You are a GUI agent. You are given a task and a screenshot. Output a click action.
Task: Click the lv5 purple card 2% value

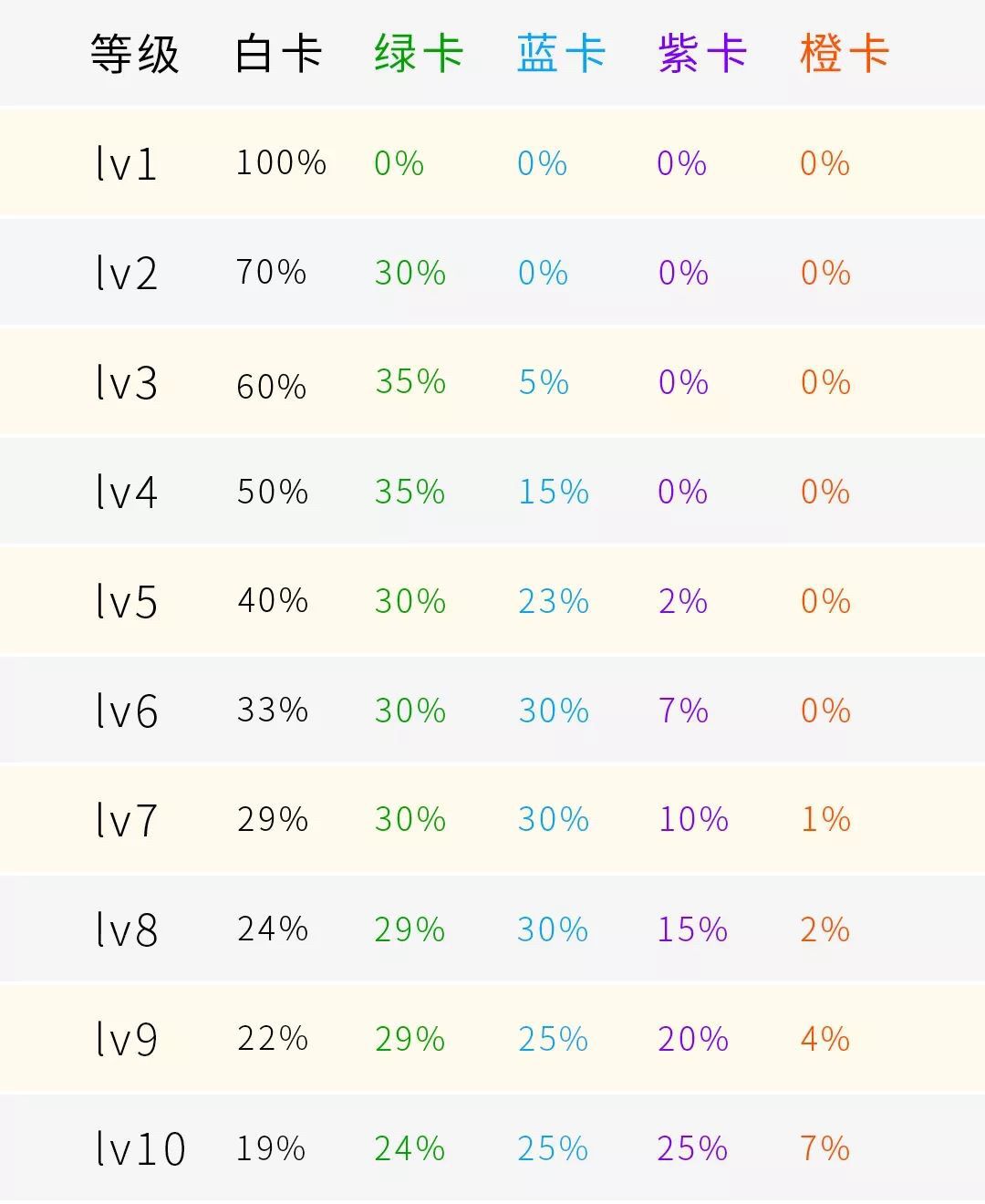[x=683, y=602]
